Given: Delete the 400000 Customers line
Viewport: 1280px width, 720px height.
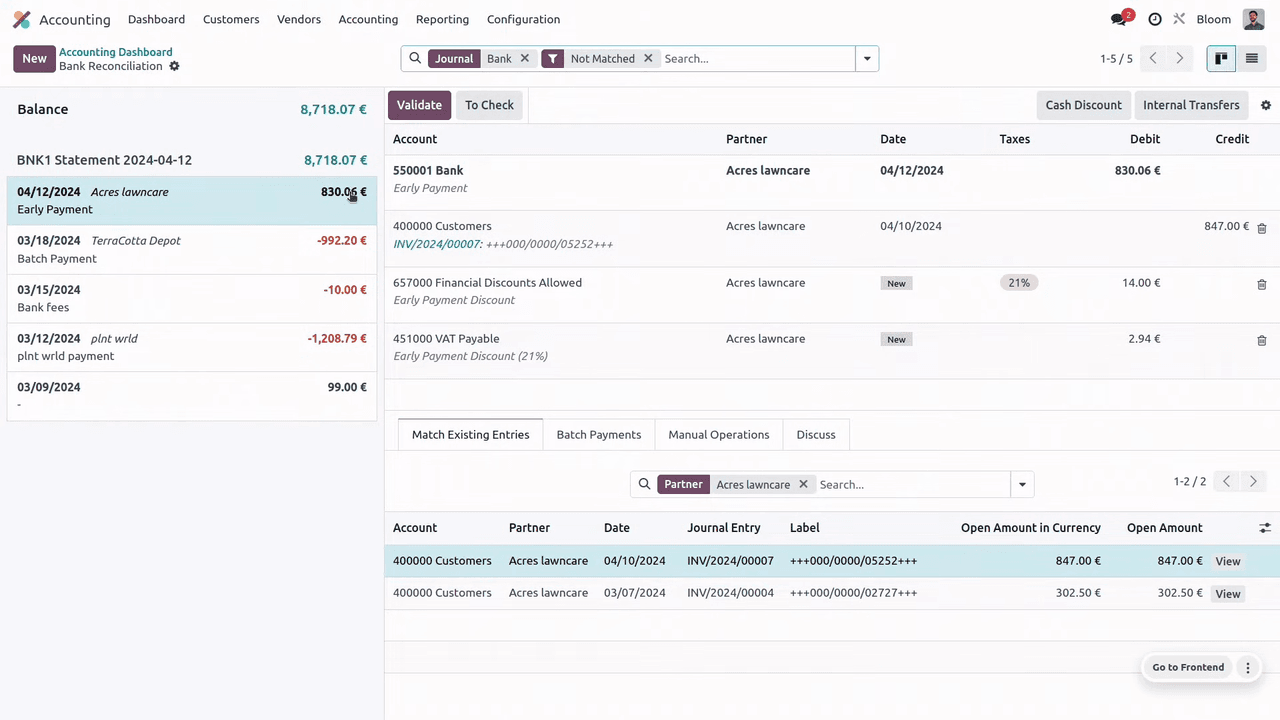Looking at the screenshot, I should tap(1261, 228).
